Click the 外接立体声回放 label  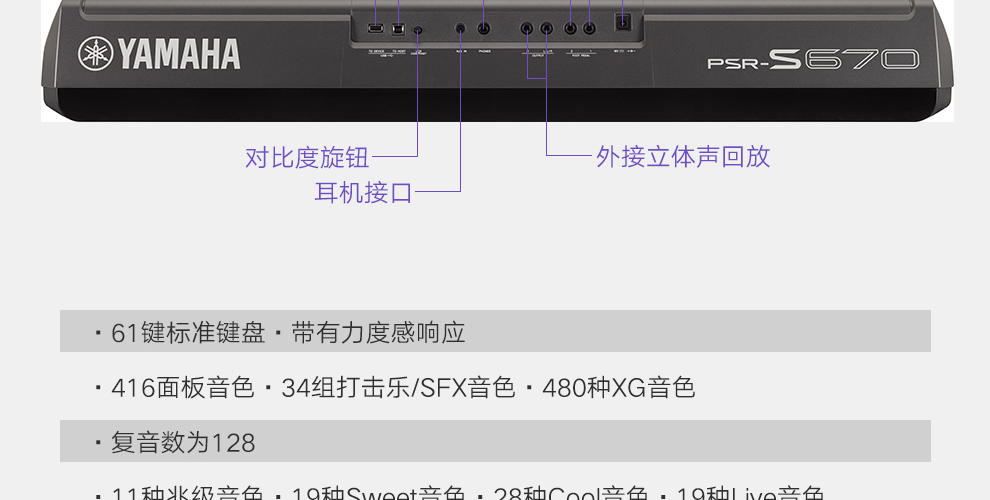(683, 157)
